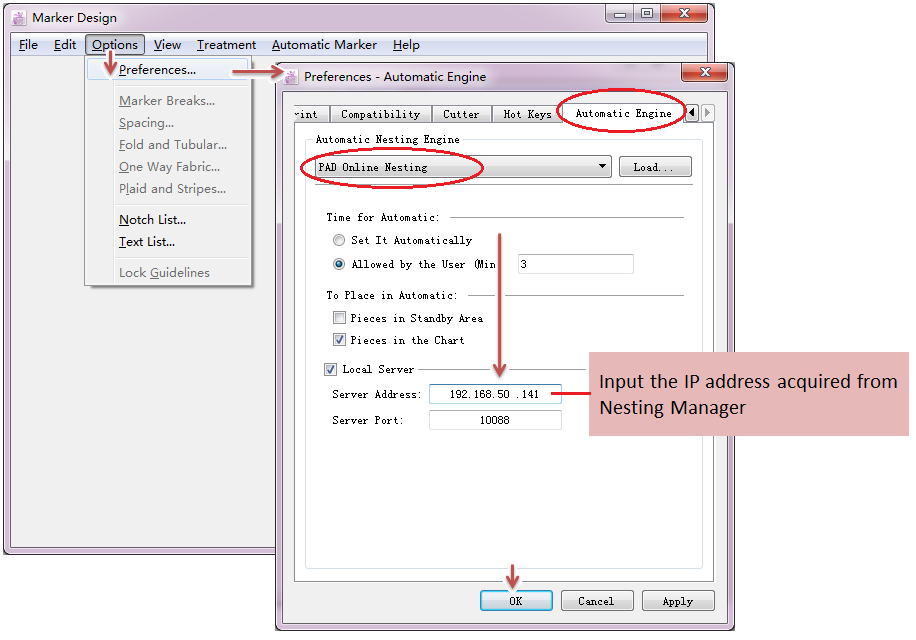
Task: Click the Preferences dialog title icon
Action: click(291, 77)
